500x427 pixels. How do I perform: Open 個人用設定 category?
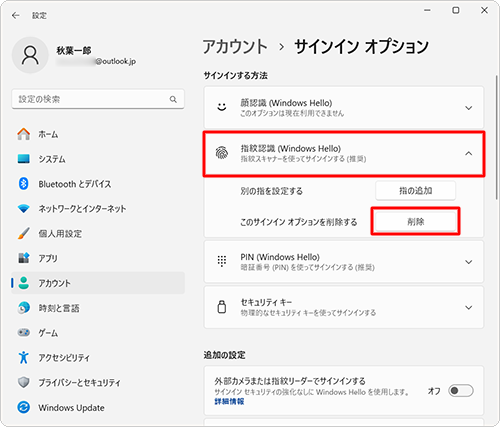coord(98,233)
